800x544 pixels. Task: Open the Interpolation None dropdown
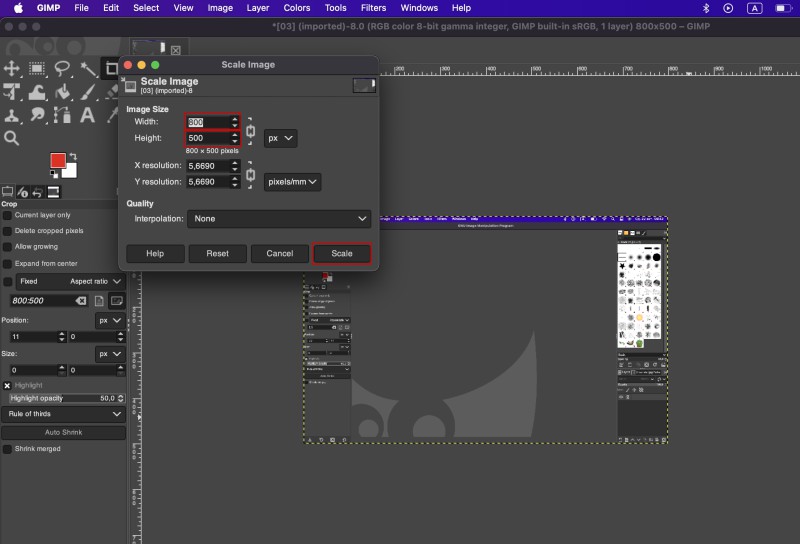coord(279,218)
